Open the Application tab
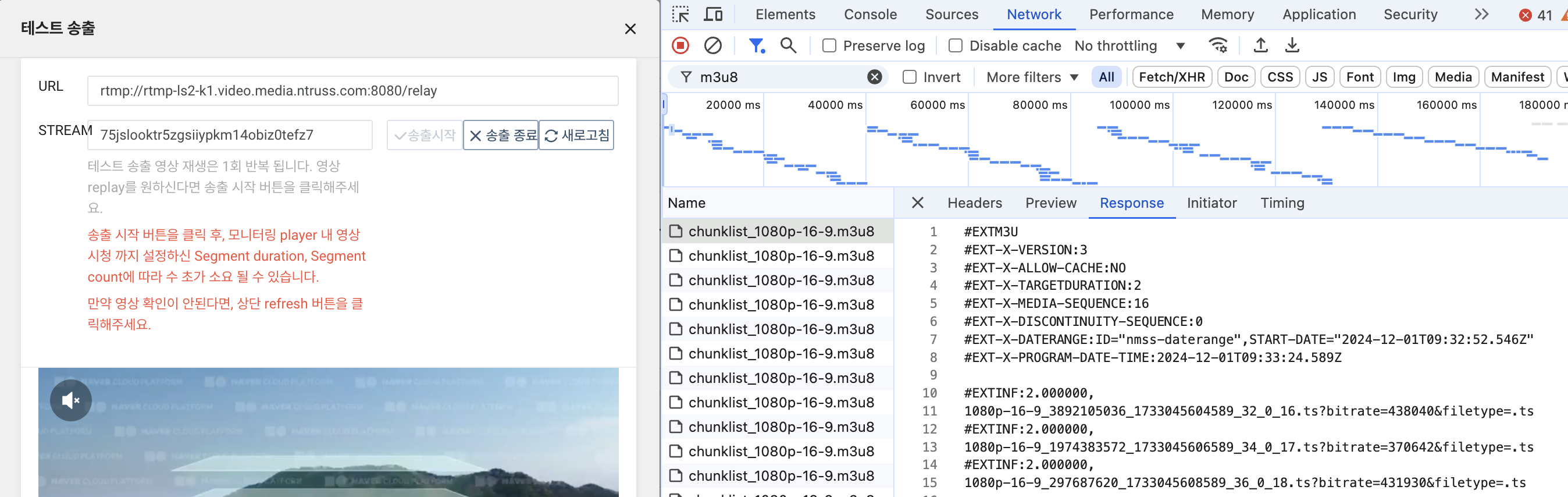 pos(1319,15)
